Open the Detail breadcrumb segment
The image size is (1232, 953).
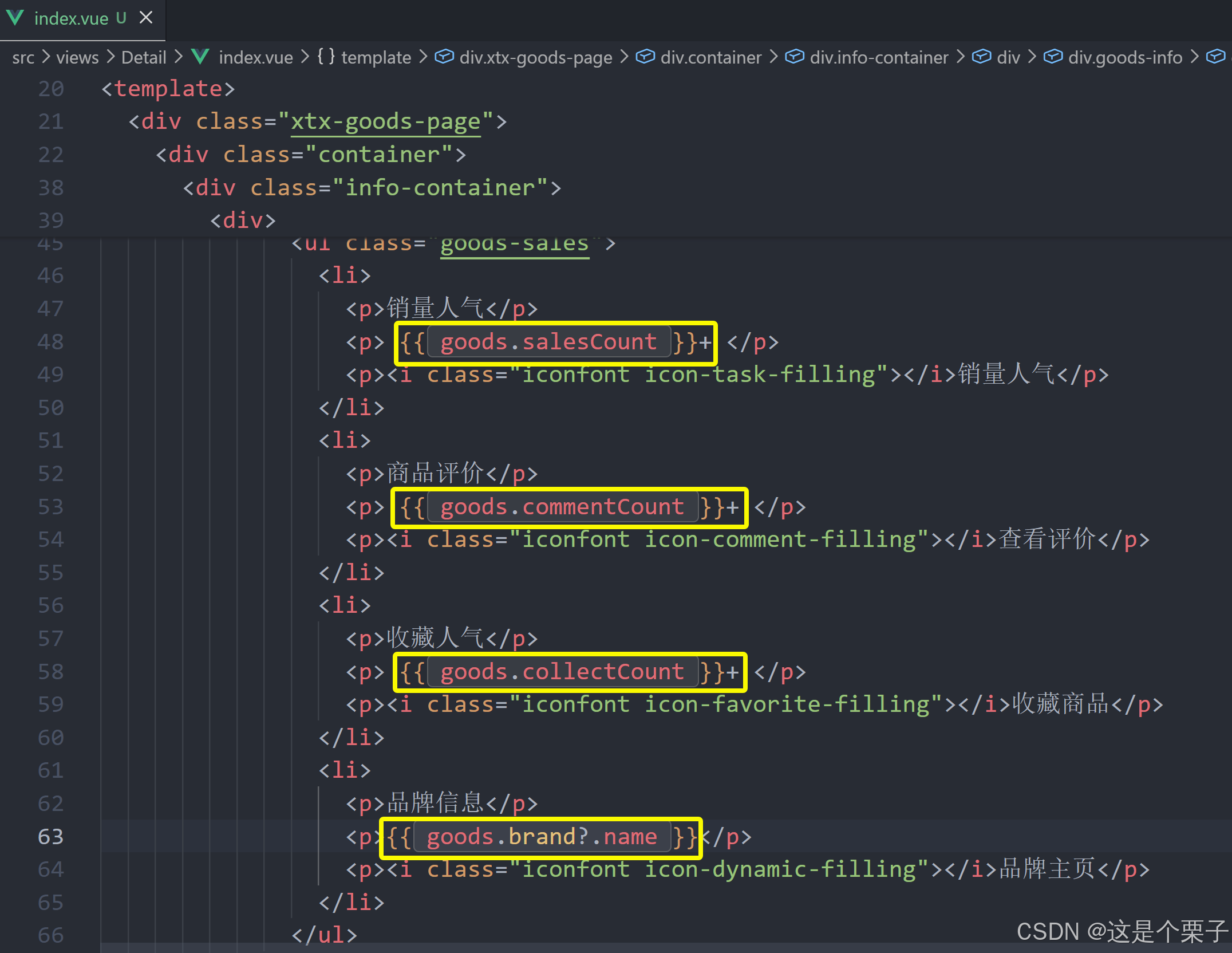tap(144, 57)
